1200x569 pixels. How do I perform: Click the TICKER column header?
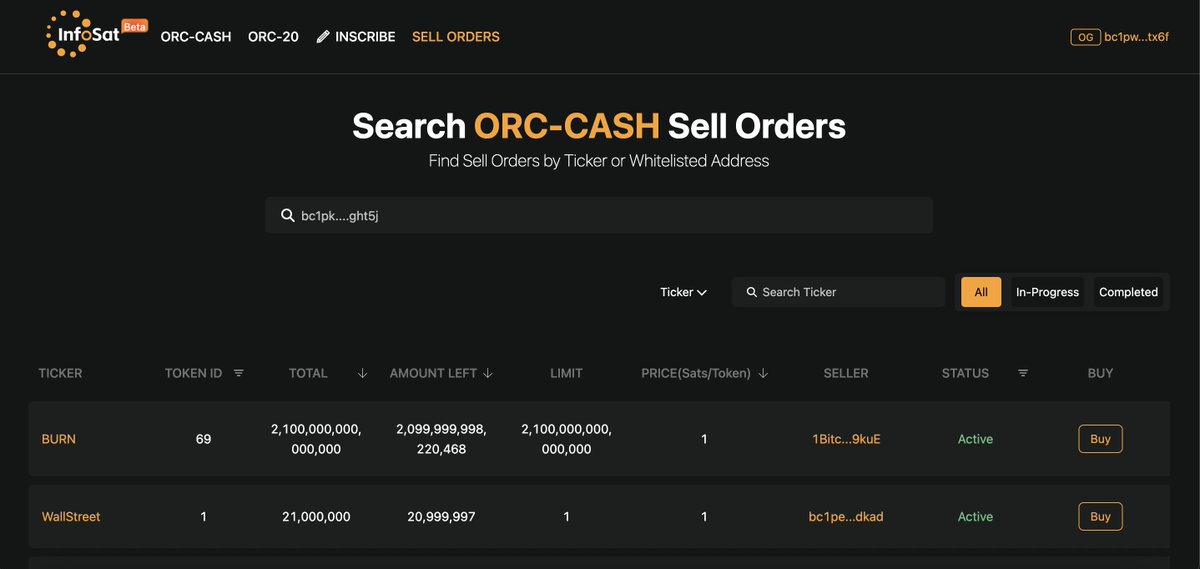pos(60,373)
